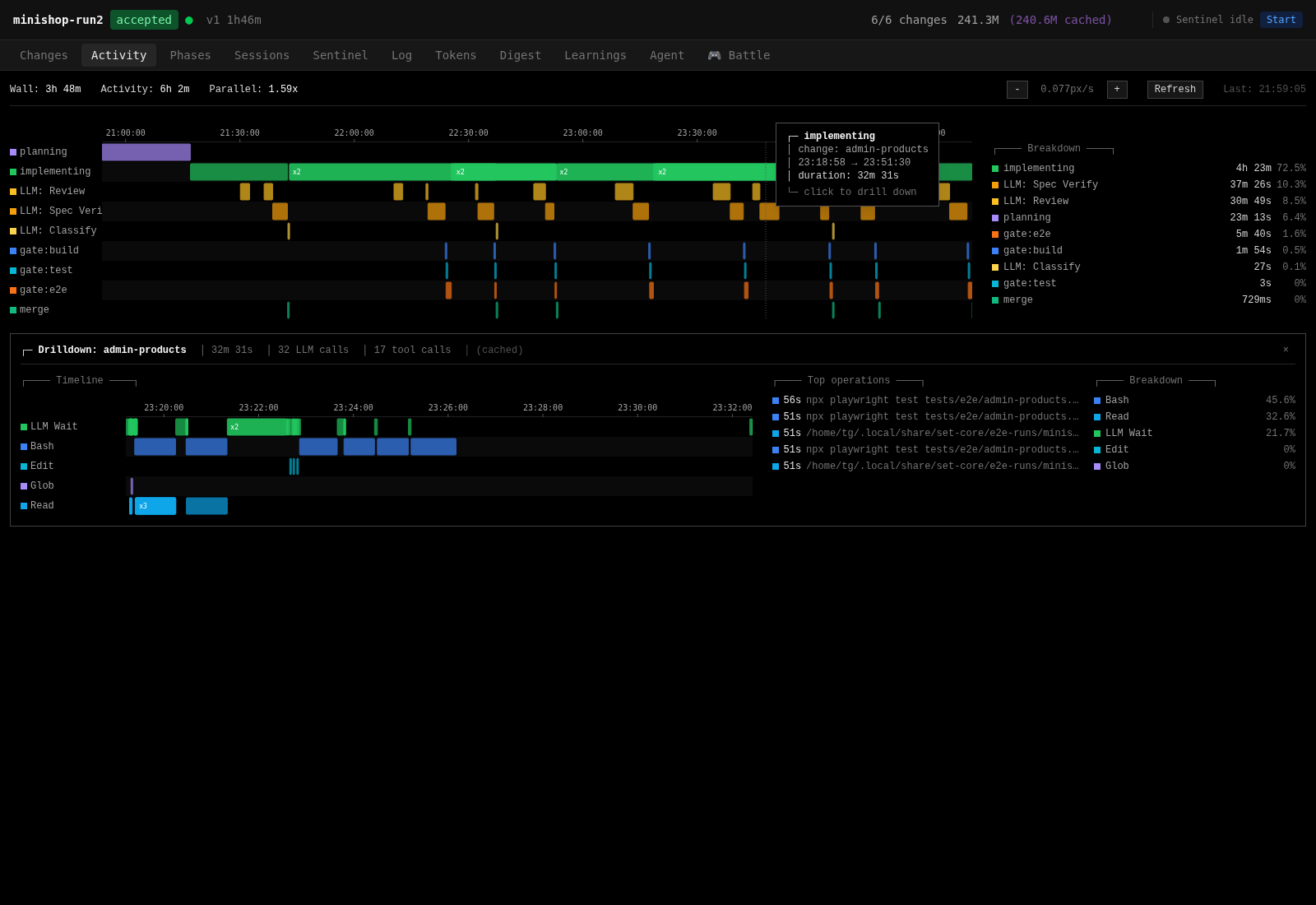
Task: Click the Battle gamepad icon in the navbar
Action: (x=715, y=55)
